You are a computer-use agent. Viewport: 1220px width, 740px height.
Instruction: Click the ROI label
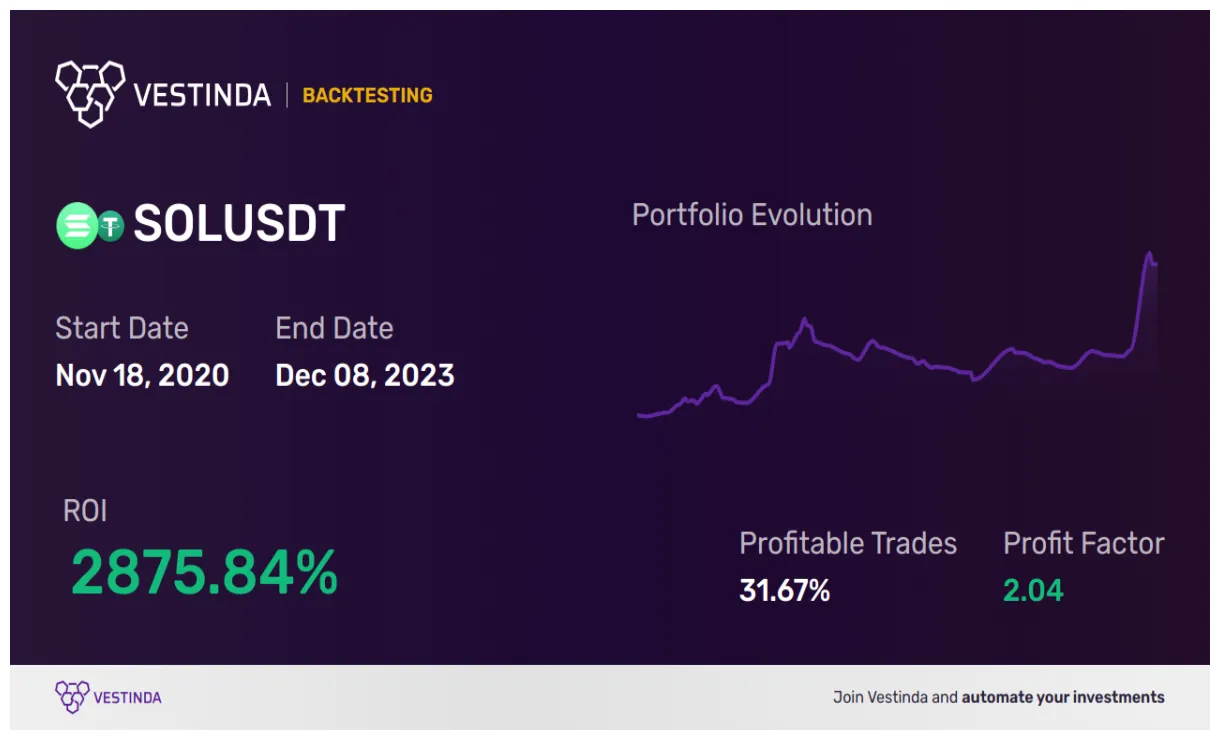tap(85, 511)
